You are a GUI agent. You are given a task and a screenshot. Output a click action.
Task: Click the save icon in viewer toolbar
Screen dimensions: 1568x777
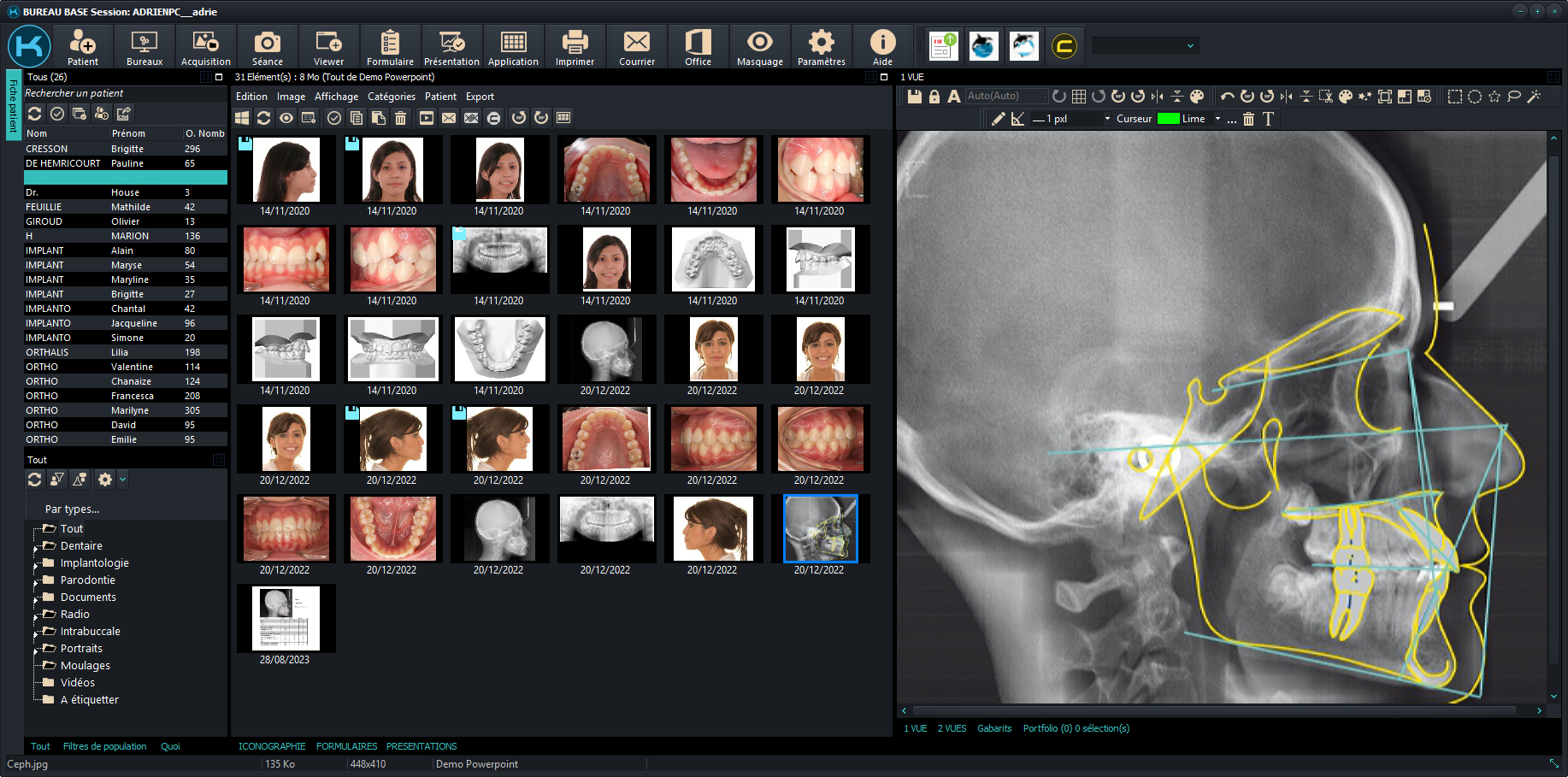tap(915, 97)
